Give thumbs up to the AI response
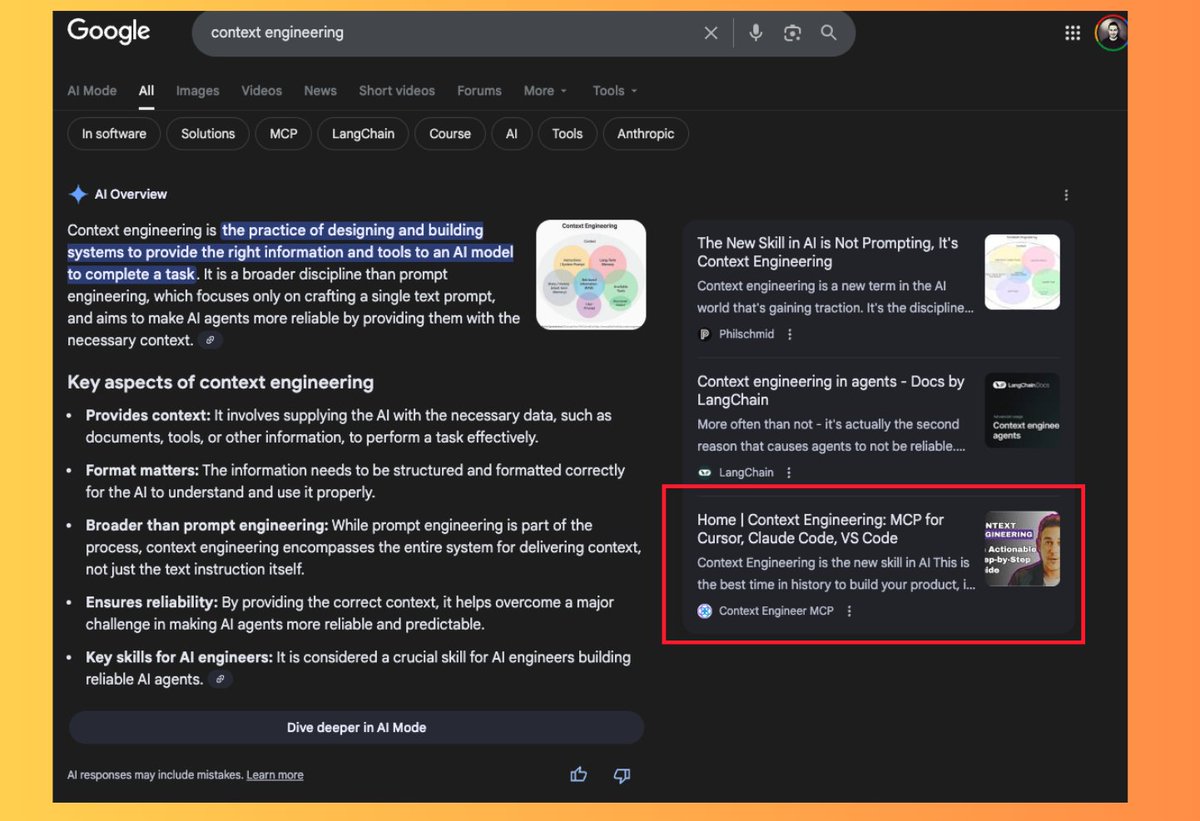 pos(579,774)
